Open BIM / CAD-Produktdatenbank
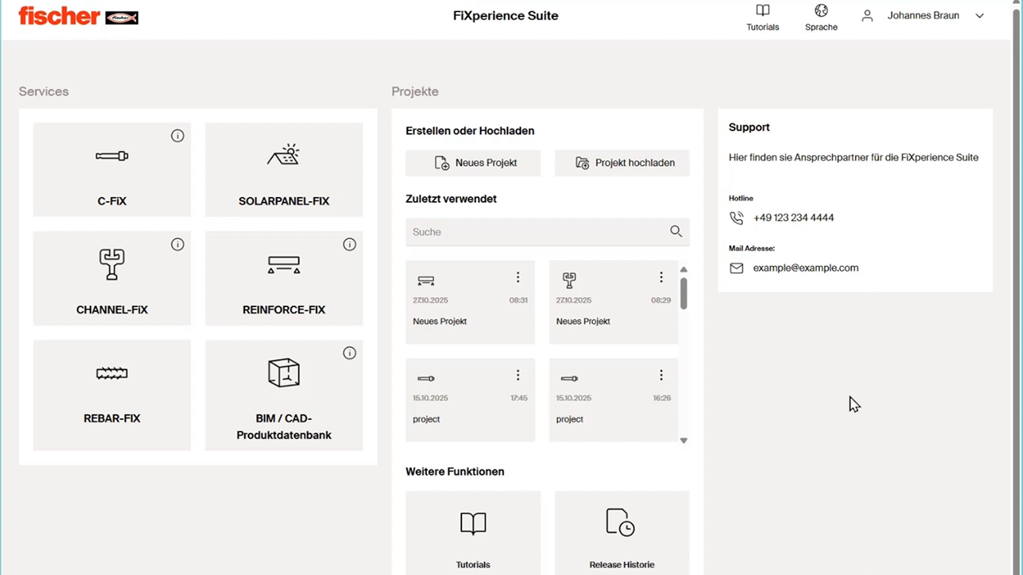1023x575 pixels. click(x=283, y=395)
